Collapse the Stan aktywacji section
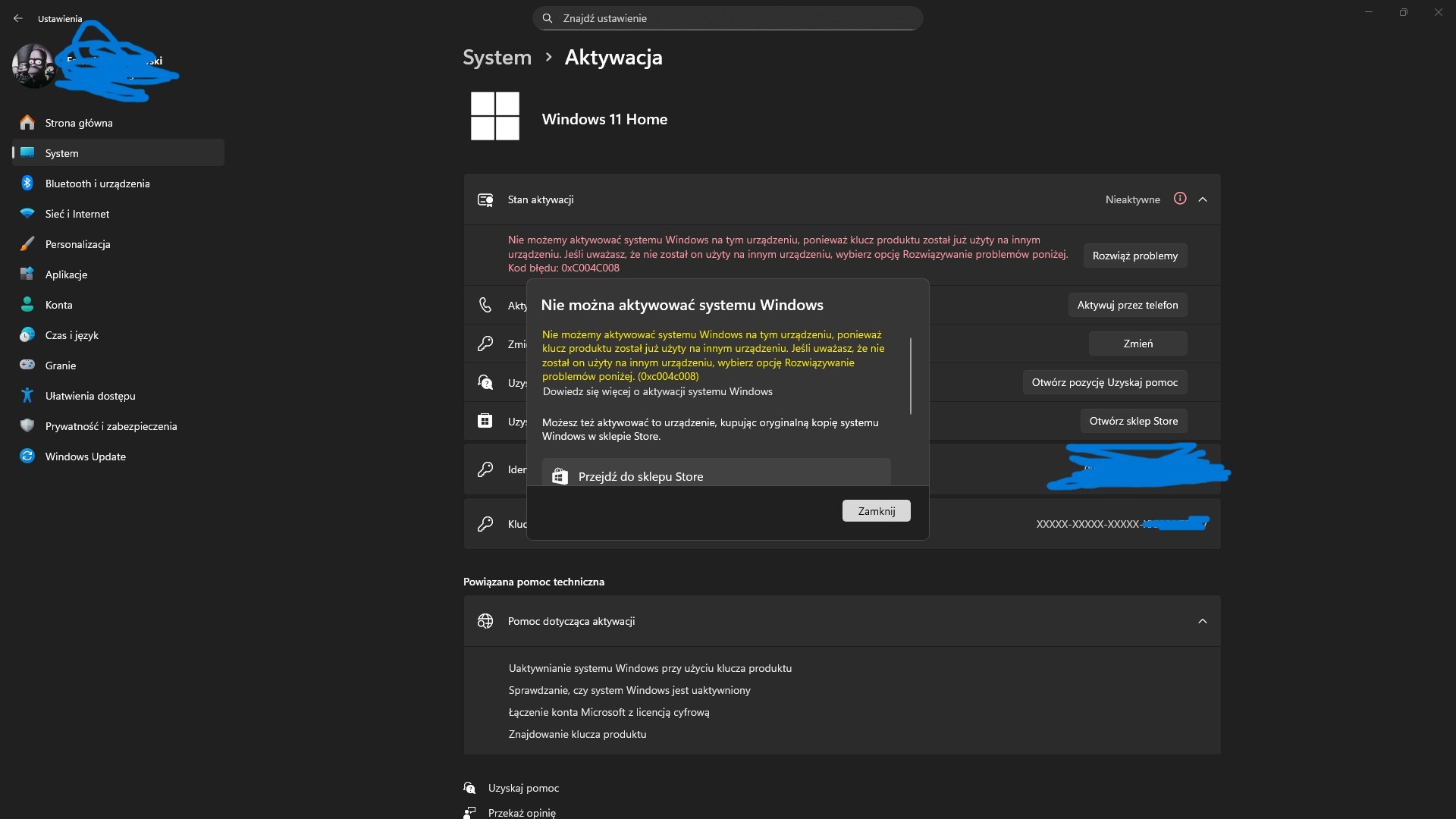The height and width of the screenshot is (819, 1456). [1203, 199]
